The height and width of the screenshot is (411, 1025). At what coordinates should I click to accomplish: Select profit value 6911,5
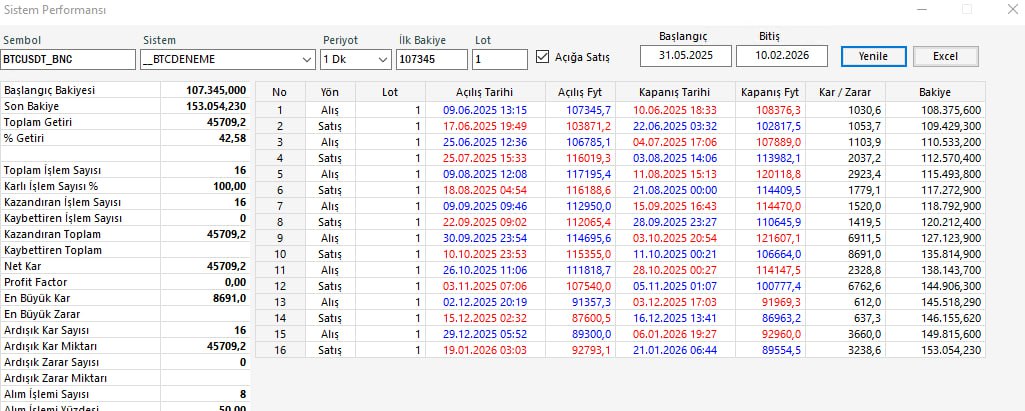(864, 238)
